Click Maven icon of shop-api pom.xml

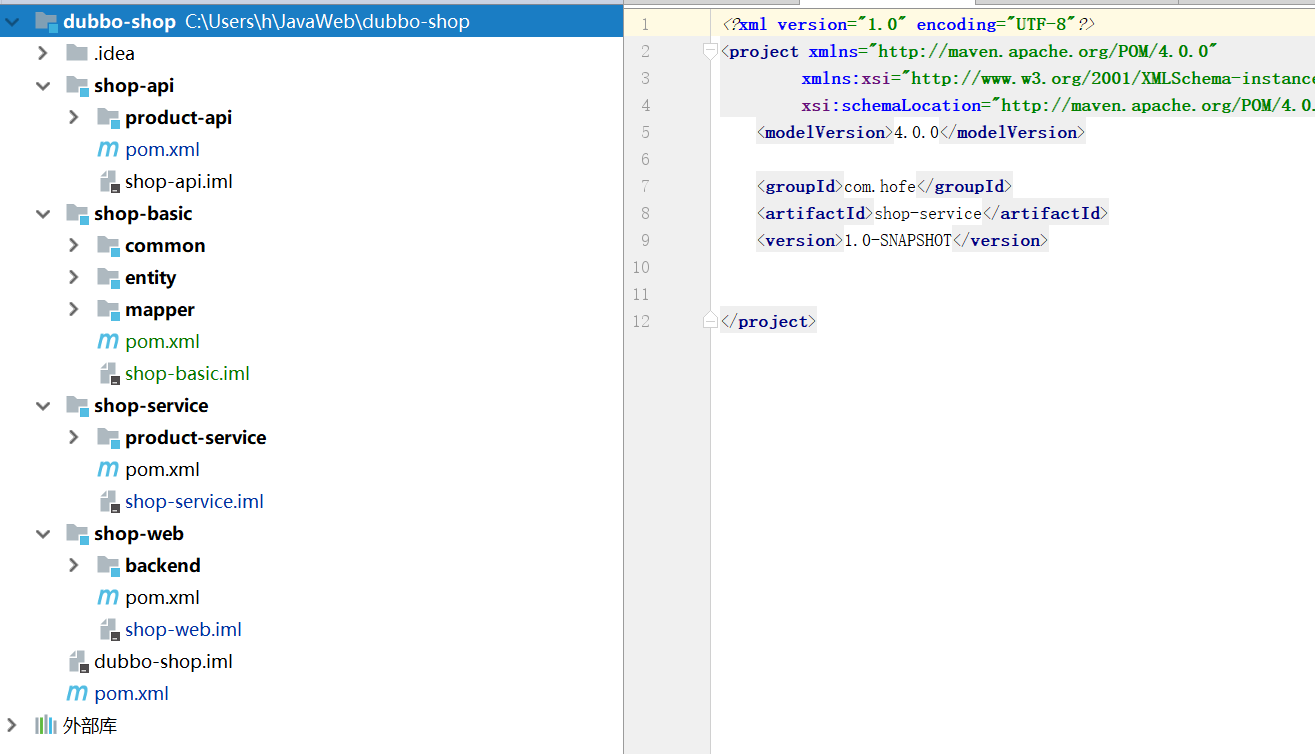click(x=108, y=149)
